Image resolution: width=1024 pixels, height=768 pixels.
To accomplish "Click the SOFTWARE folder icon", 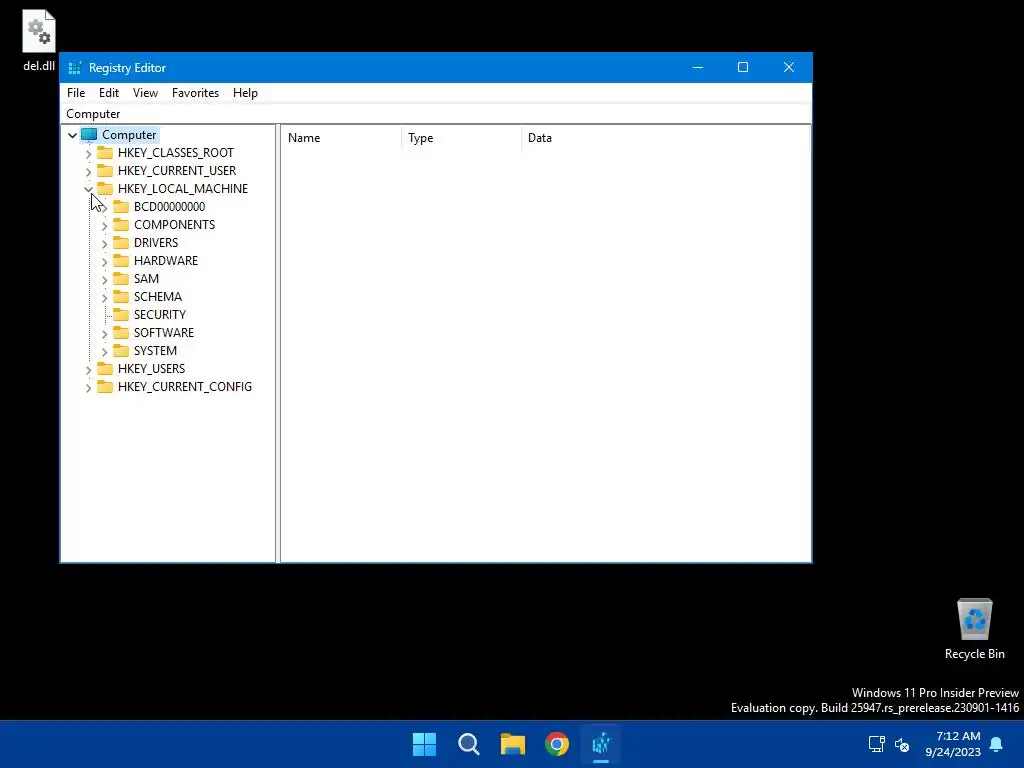I will click(x=121, y=333).
